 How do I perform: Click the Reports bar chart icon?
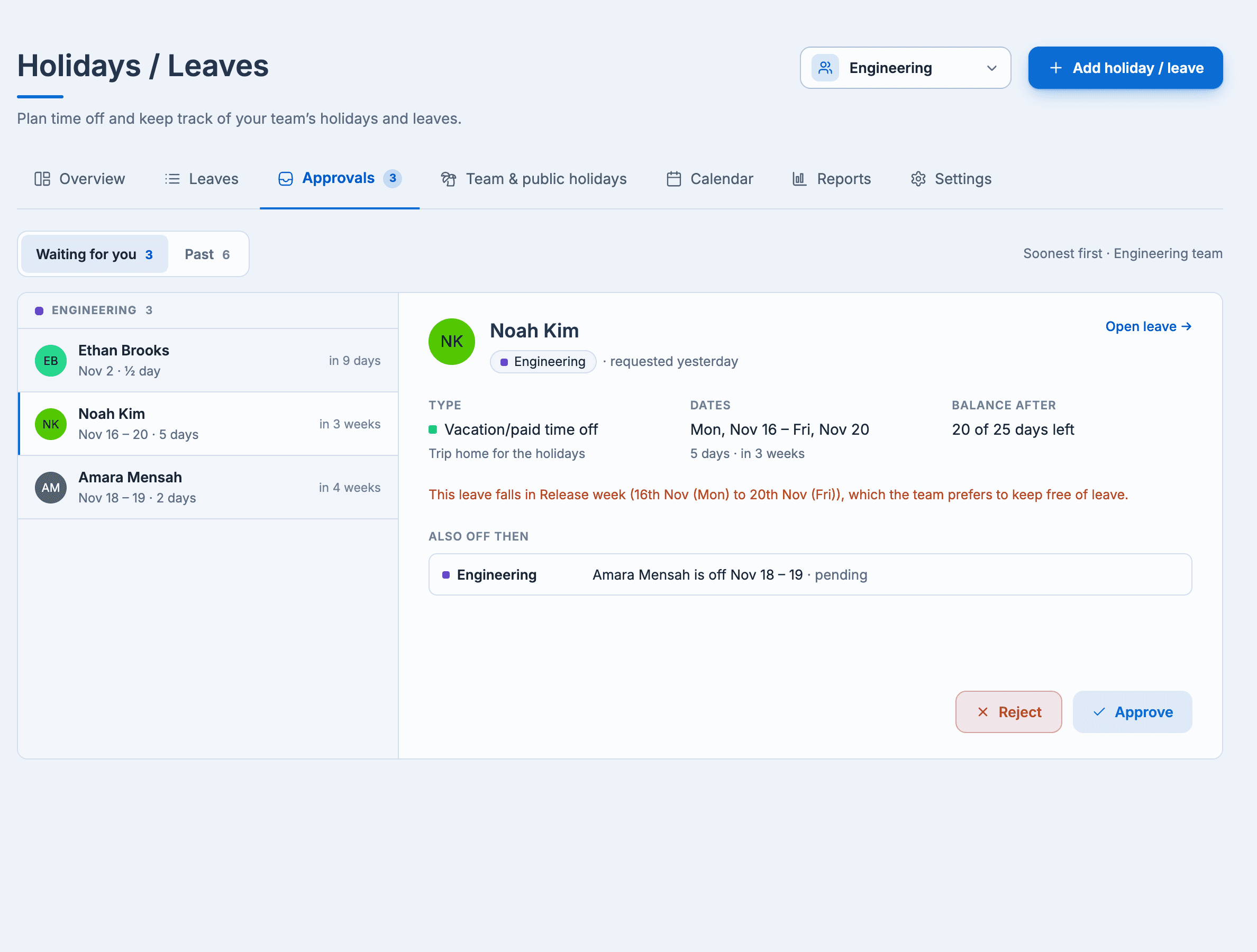point(799,179)
